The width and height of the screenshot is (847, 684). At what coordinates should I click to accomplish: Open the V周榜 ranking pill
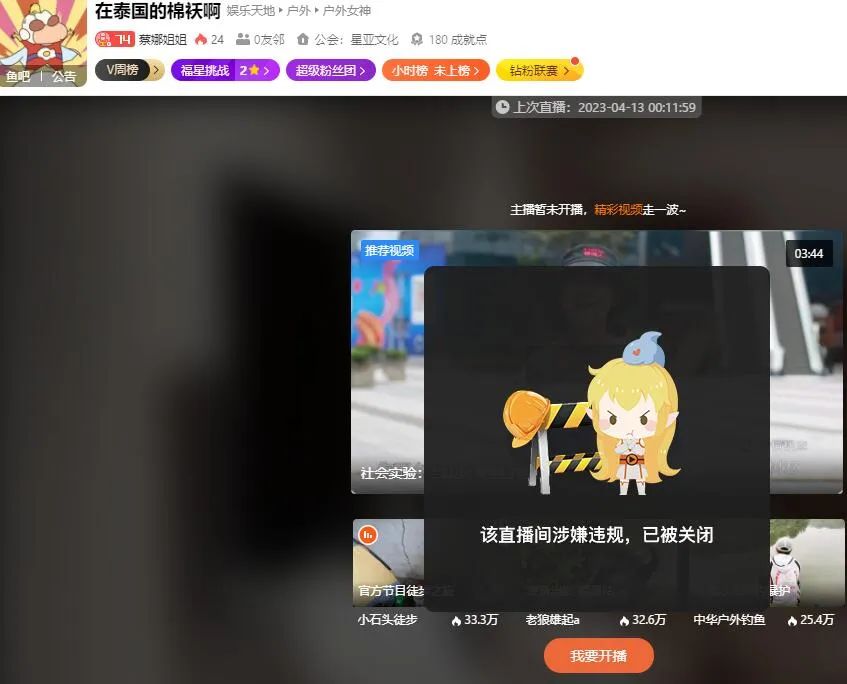point(122,70)
